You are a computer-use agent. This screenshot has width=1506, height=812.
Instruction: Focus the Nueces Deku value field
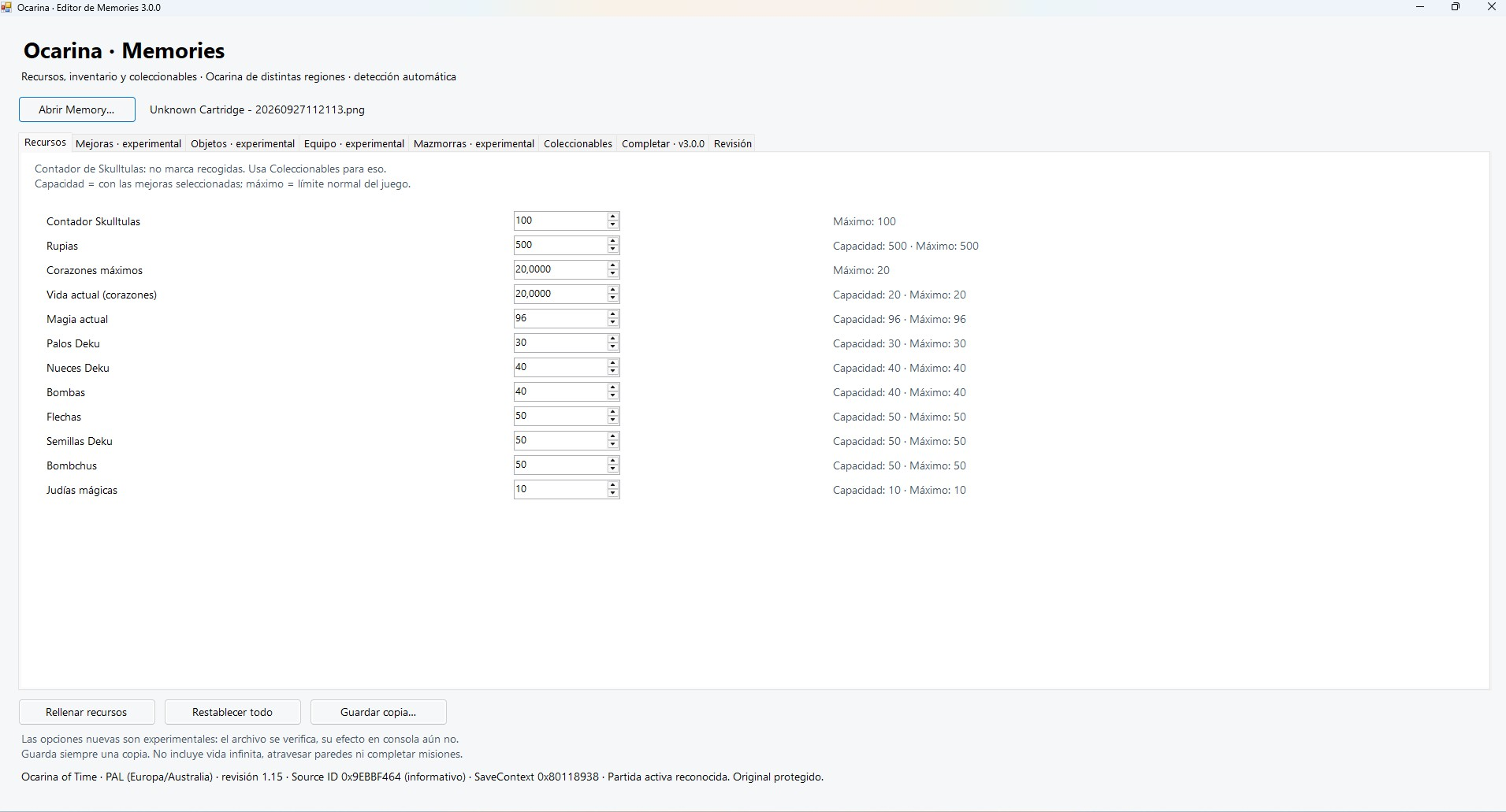[x=560, y=367]
